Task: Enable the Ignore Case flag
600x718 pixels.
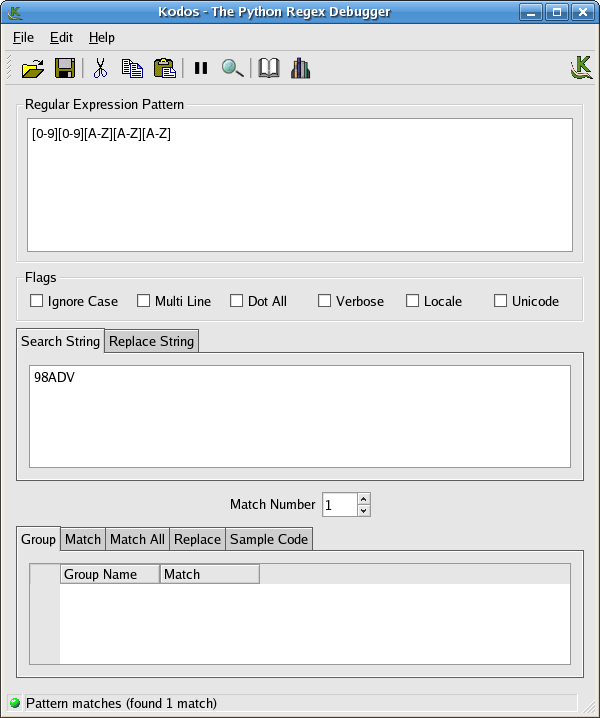Action: pos(36,301)
